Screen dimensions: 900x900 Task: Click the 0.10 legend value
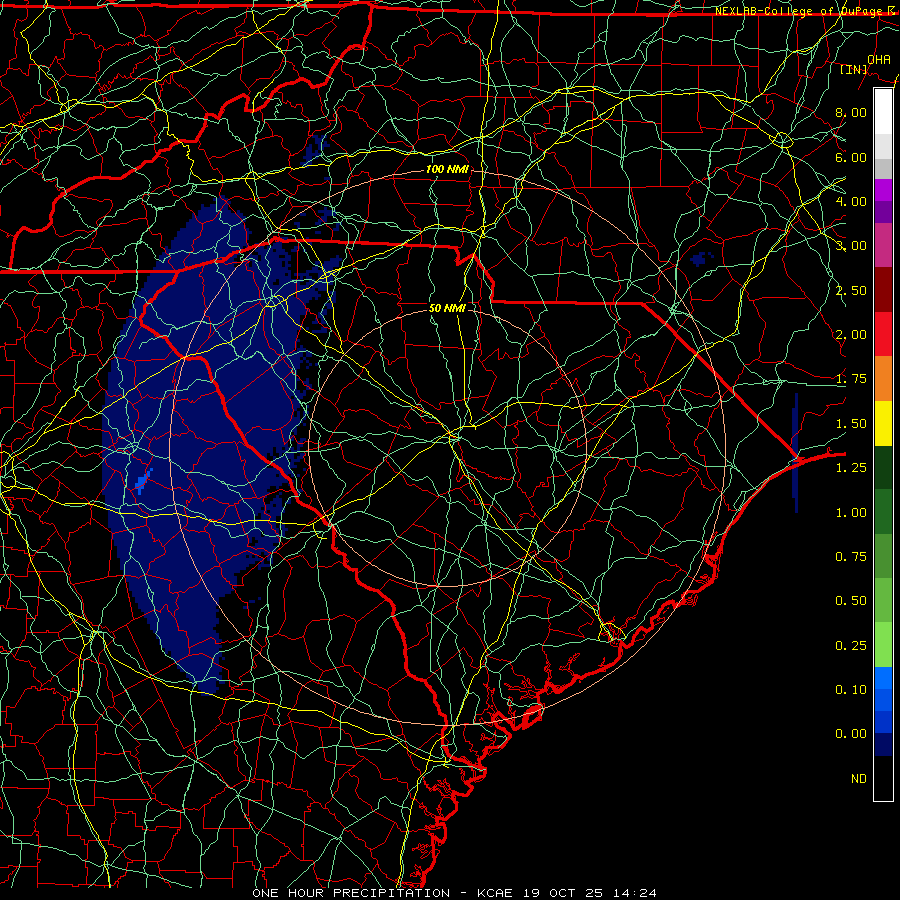tap(851, 690)
